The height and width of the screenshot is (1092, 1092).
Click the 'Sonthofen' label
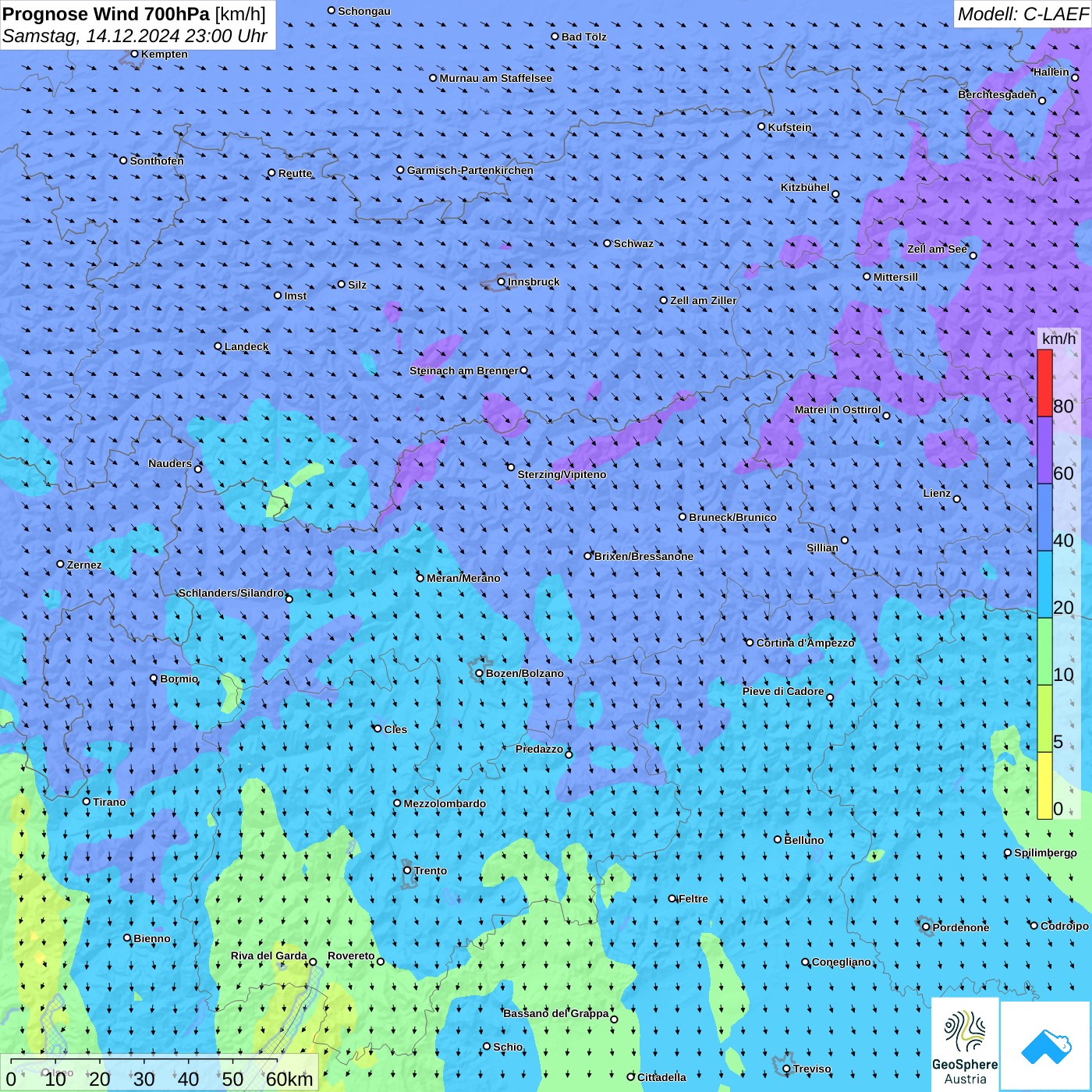tap(157, 161)
